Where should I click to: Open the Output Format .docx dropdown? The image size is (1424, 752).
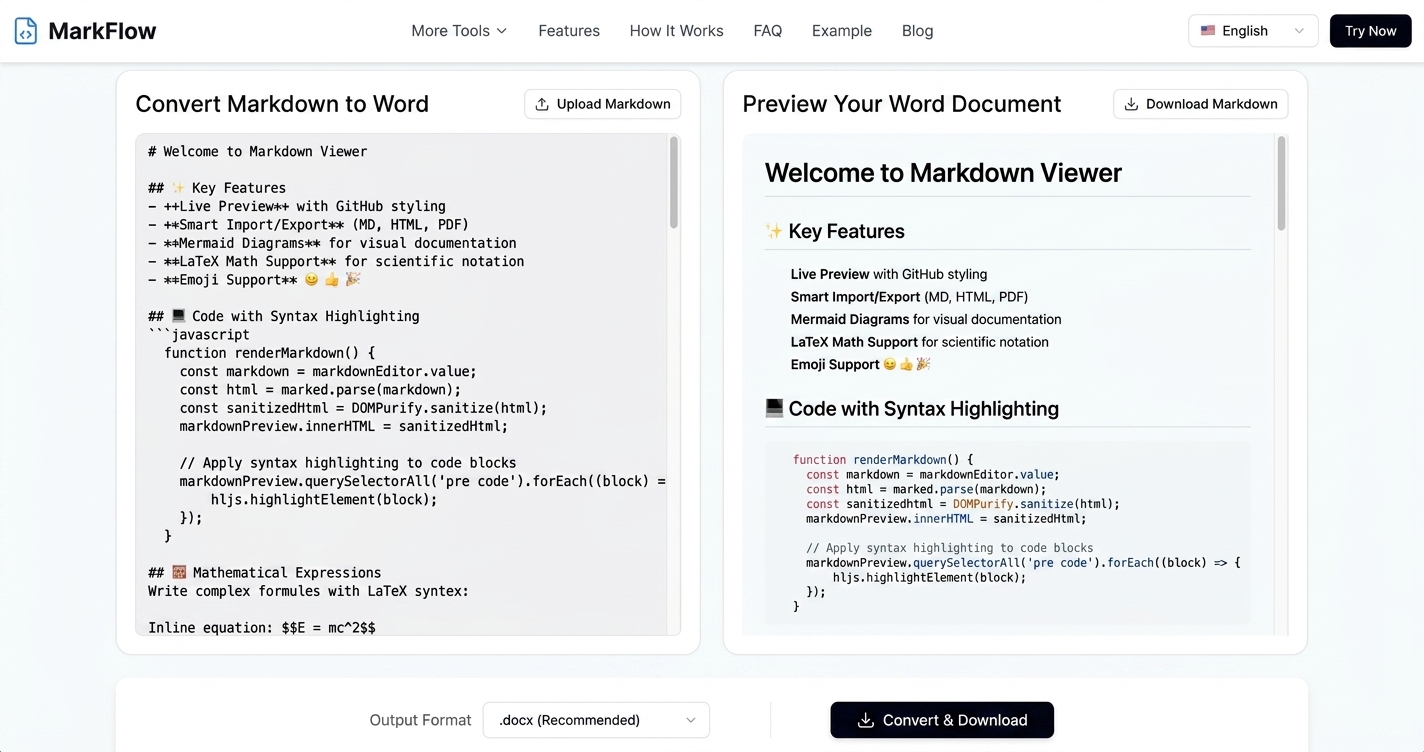pos(596,720)
